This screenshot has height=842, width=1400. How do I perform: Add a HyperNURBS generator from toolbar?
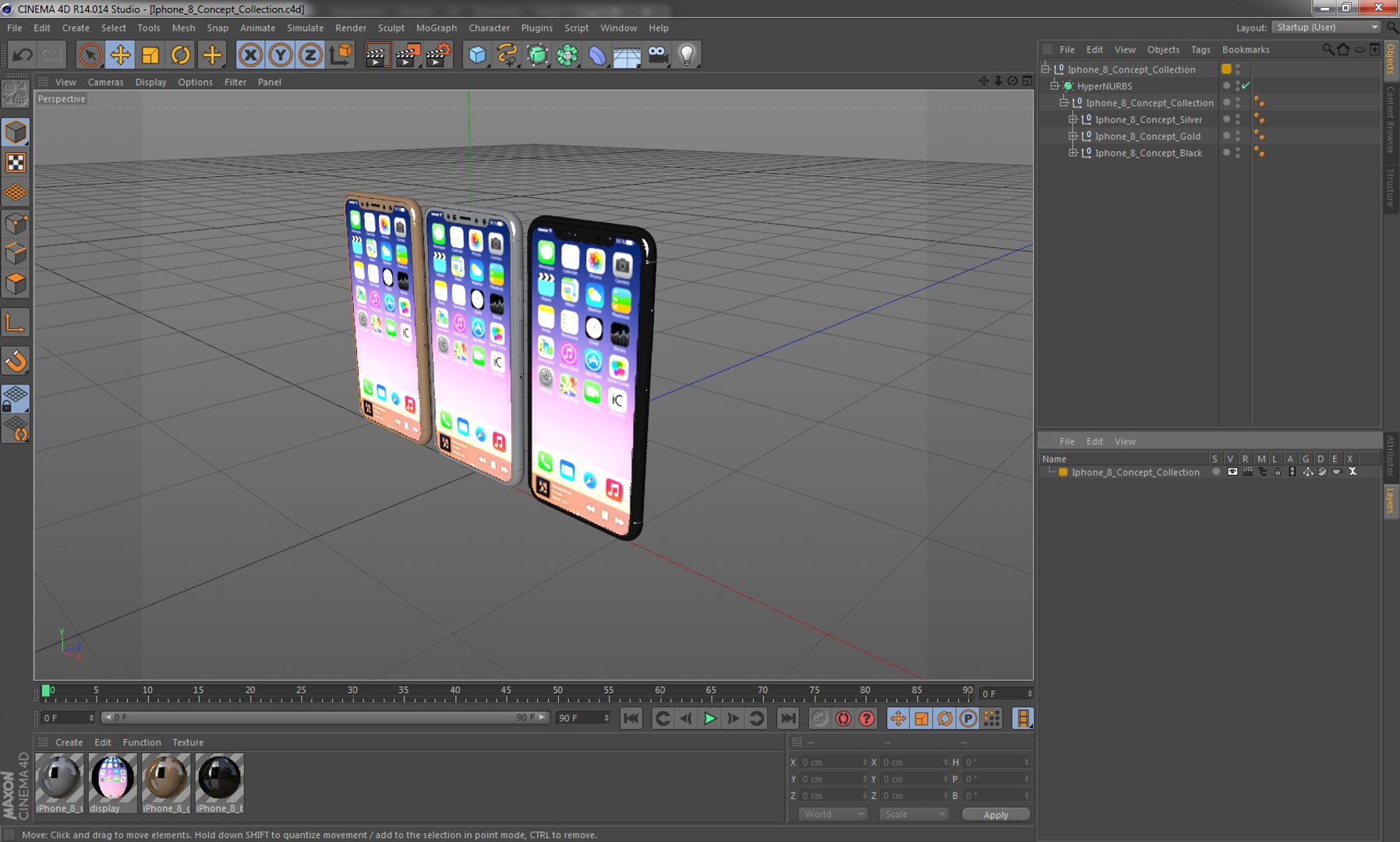tap(537, 55)
